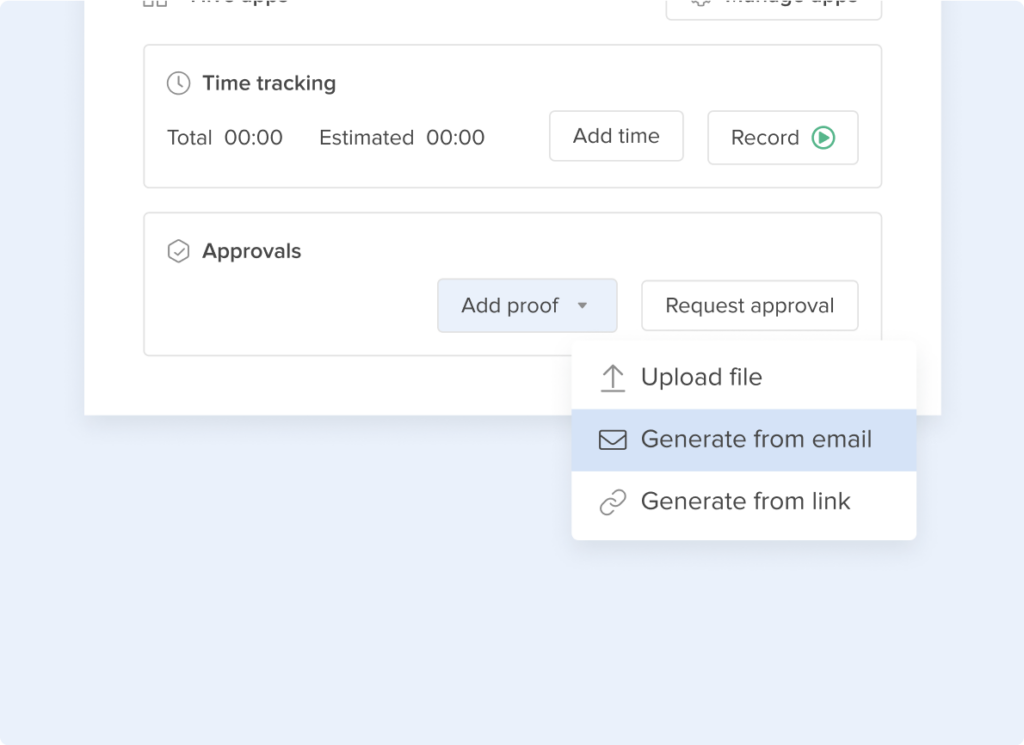
Task: Start recording with the Record button
Action: 782,138
